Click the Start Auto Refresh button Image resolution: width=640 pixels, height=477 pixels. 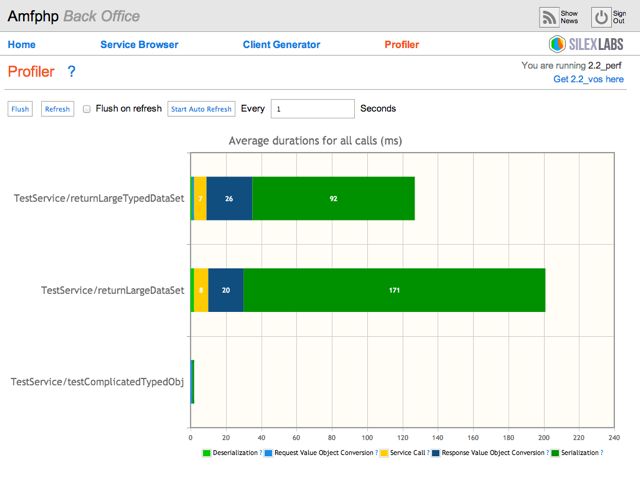201,109
